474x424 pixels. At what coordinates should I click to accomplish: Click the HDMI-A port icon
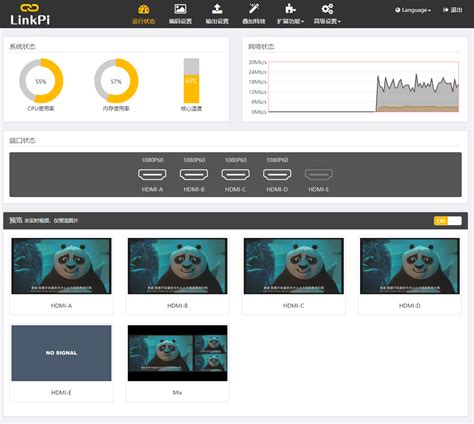152,174
